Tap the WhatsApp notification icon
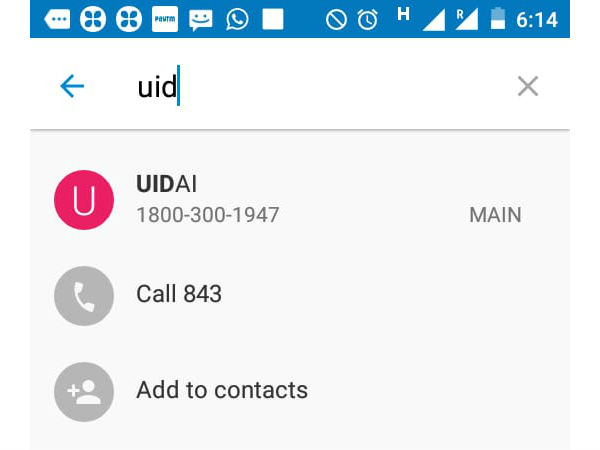 pyautogui.click(x=237, y=19)
